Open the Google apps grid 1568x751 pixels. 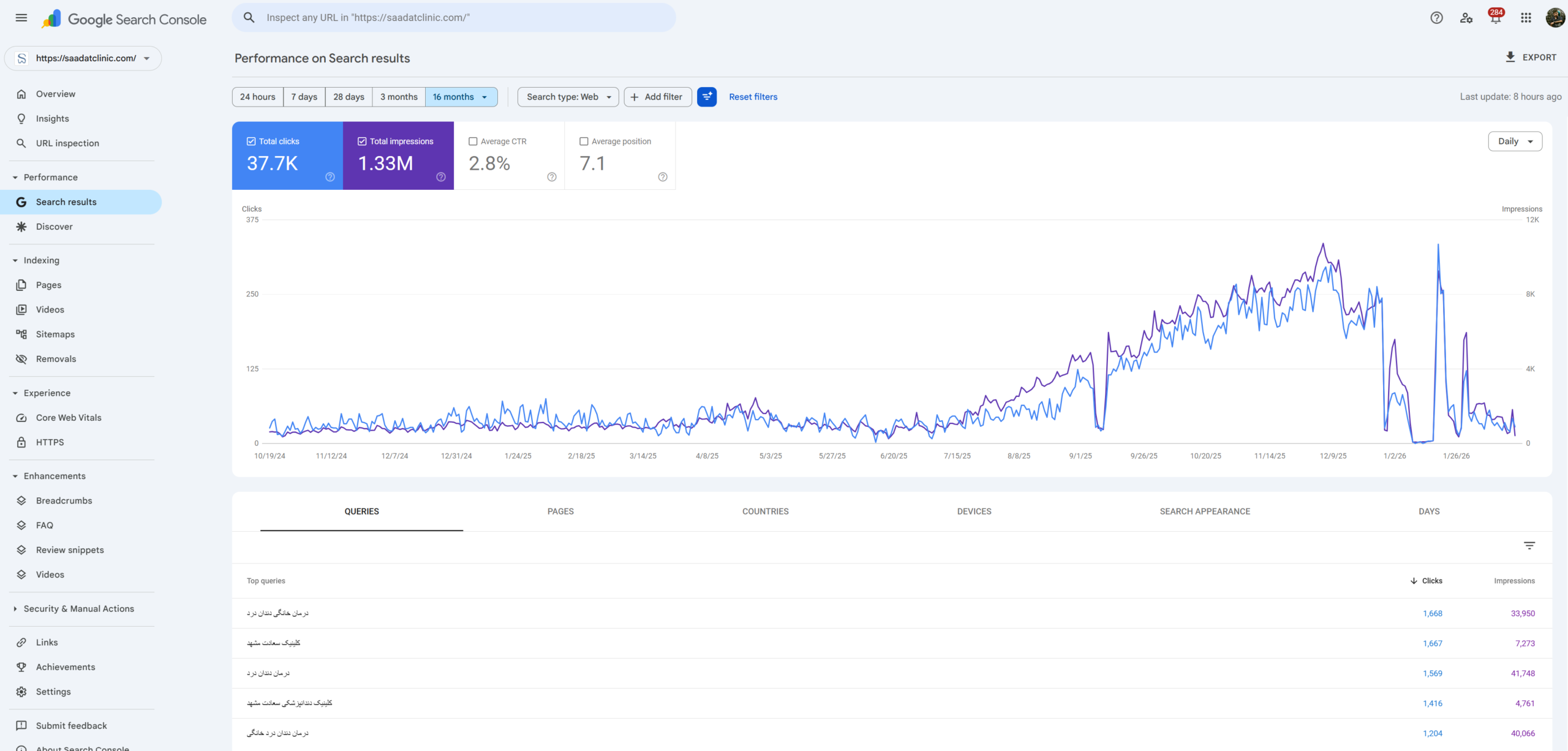pyautogui.click(x=1526, y=18)
